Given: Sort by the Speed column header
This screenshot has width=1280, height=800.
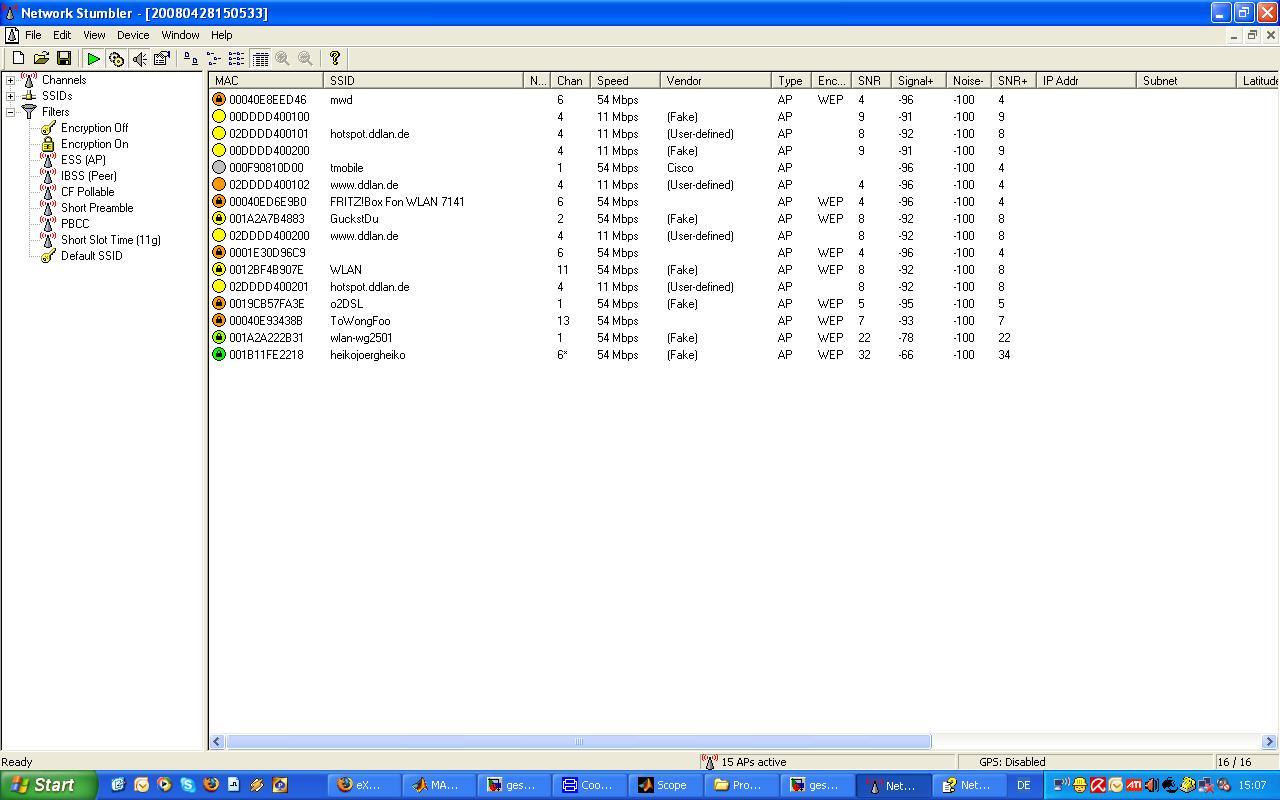Looking at the screenshot, I should click(x=625, y=81).
